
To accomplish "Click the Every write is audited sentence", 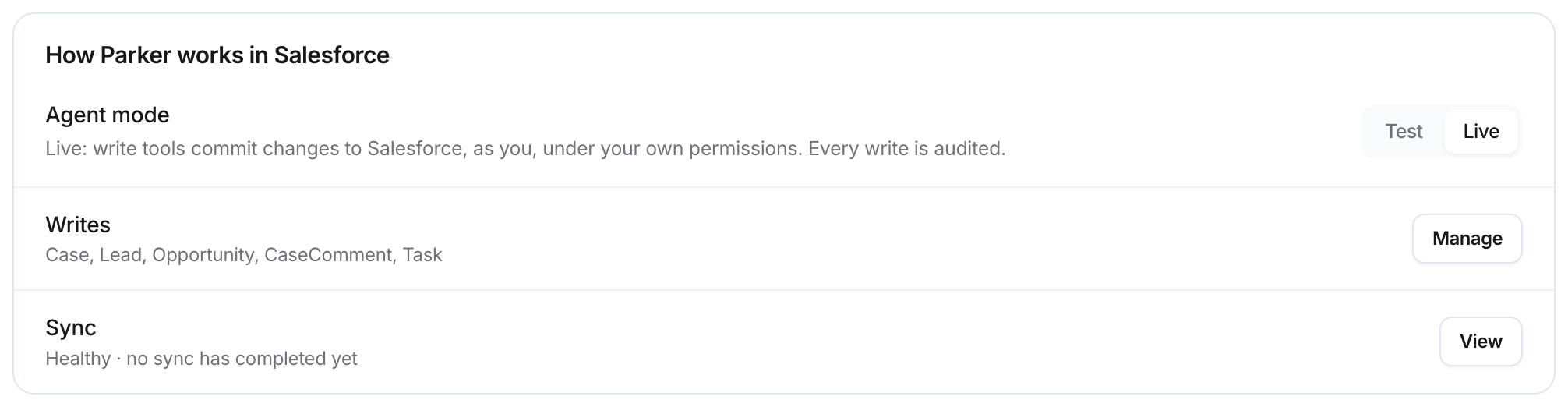I will [x=907, y=149].
